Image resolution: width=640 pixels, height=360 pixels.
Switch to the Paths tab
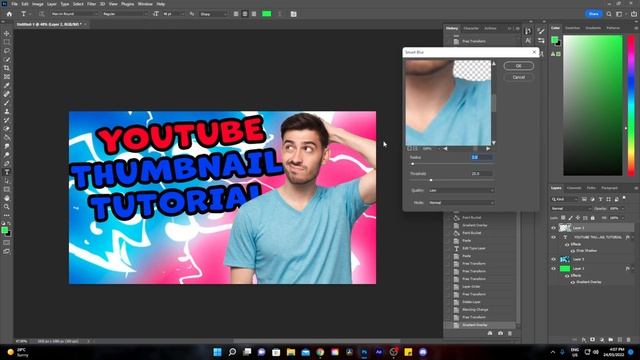point(591,188)
